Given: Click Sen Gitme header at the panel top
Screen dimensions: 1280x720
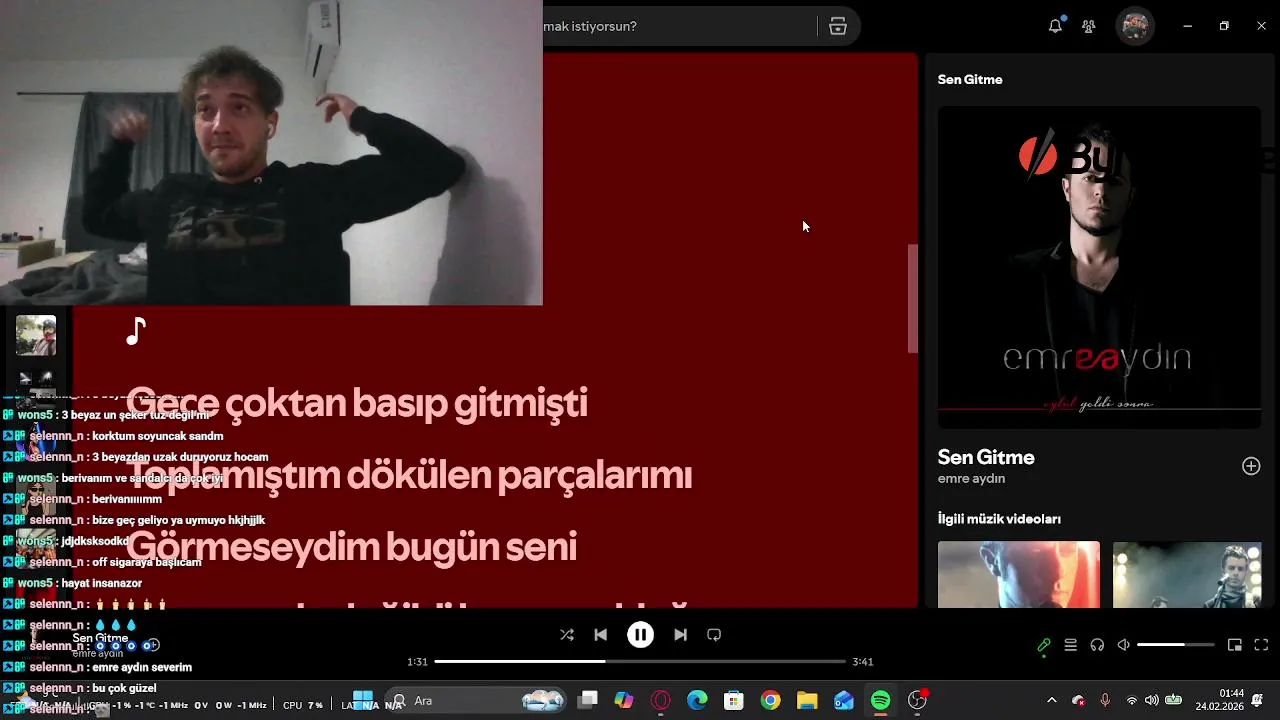Looking at the screenshot, I should tap(970, 80).
